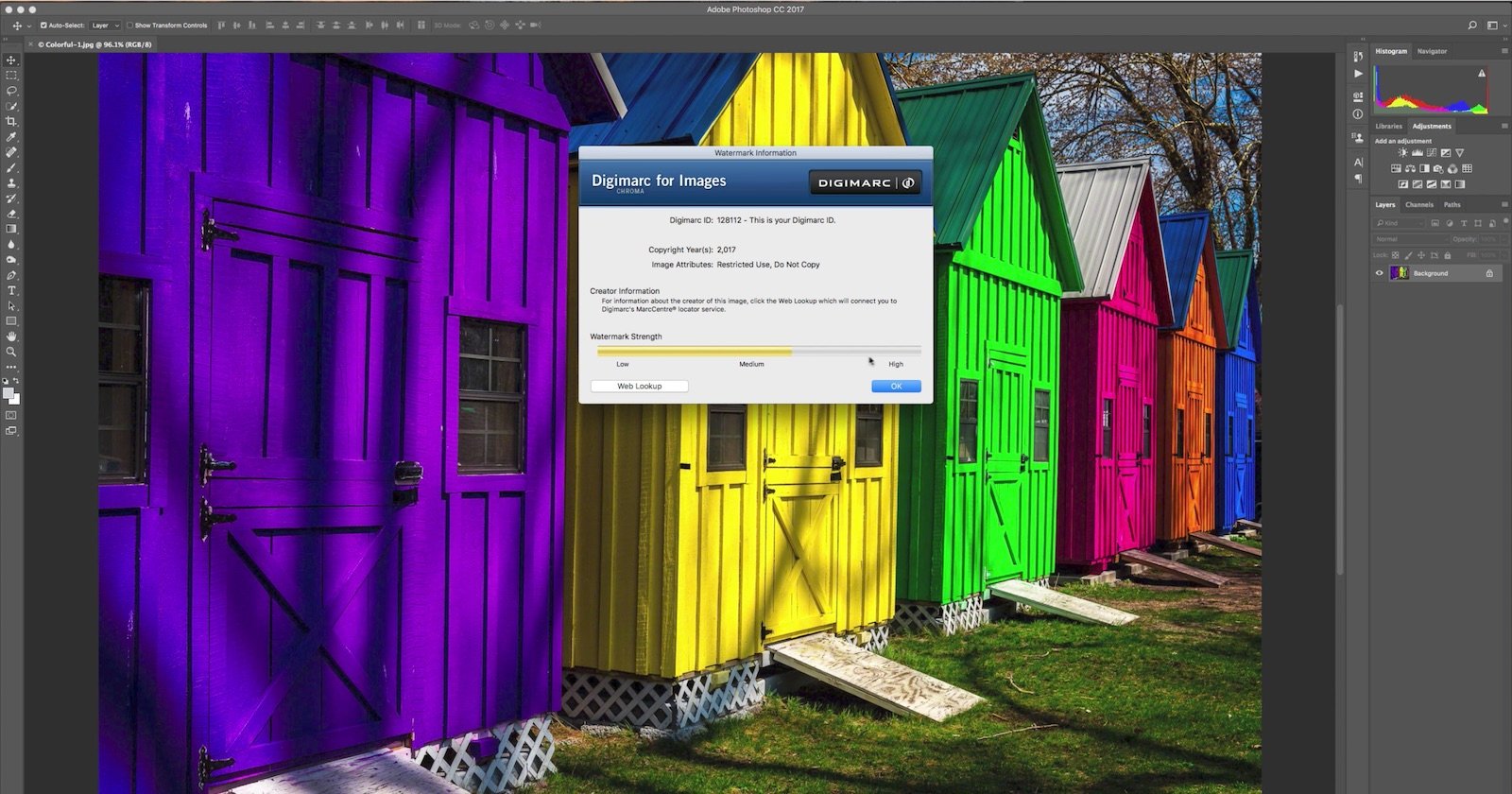The image size is (1512, 794).
Task: Switch to the Navigator tab
Action: pos(1432,51)
